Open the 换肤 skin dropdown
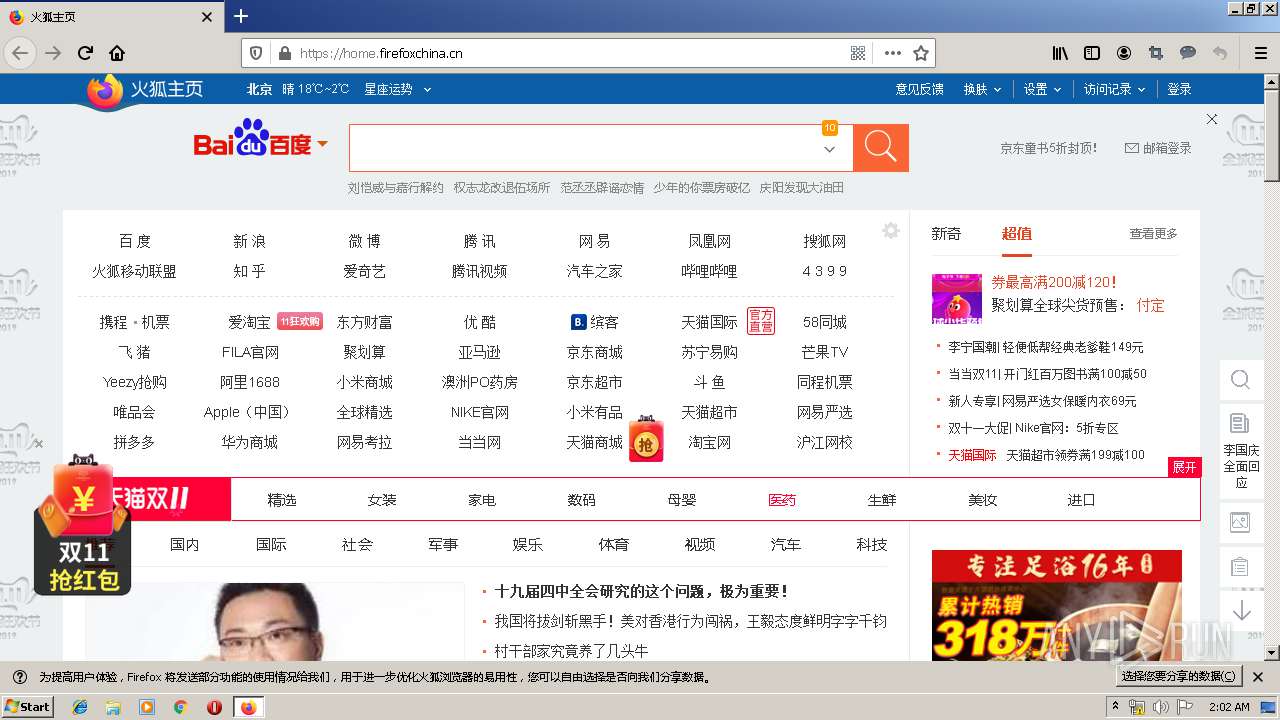The width and height of the screenshot is (1280, 720). 982,89
